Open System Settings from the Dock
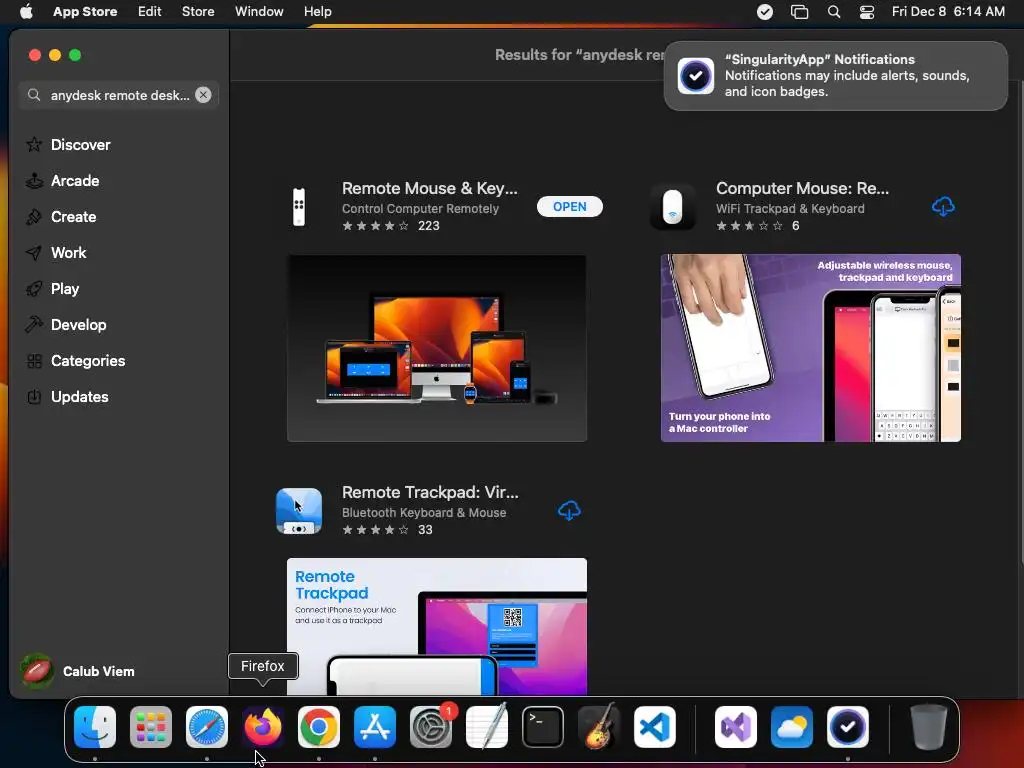This screenshot has height=768, width=1024. [x=431, y=727]
